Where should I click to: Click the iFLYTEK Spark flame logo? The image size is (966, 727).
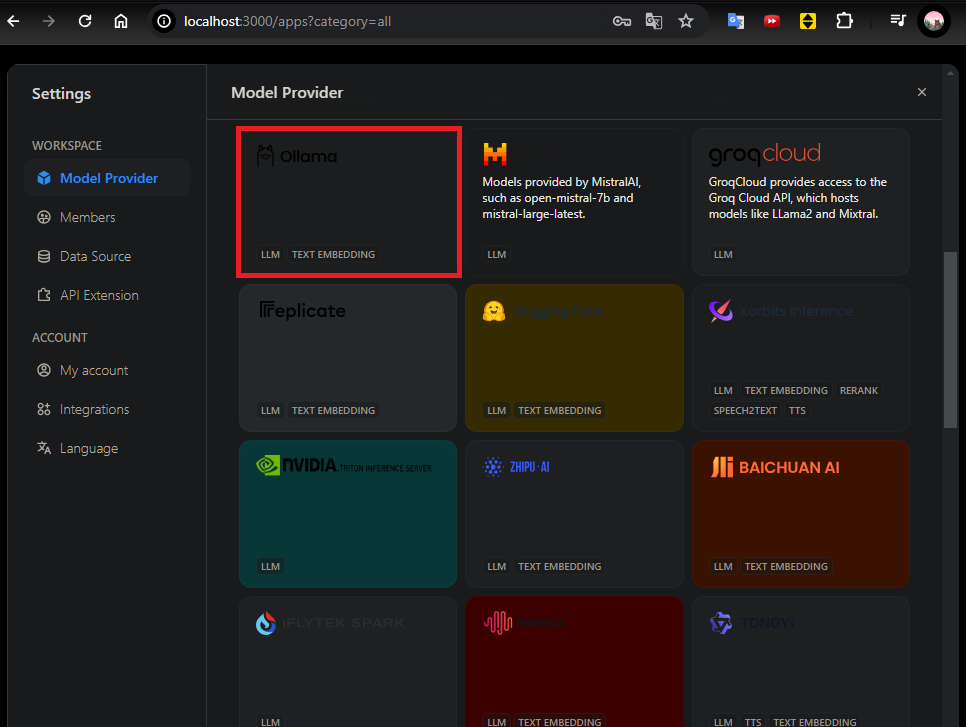266,623
